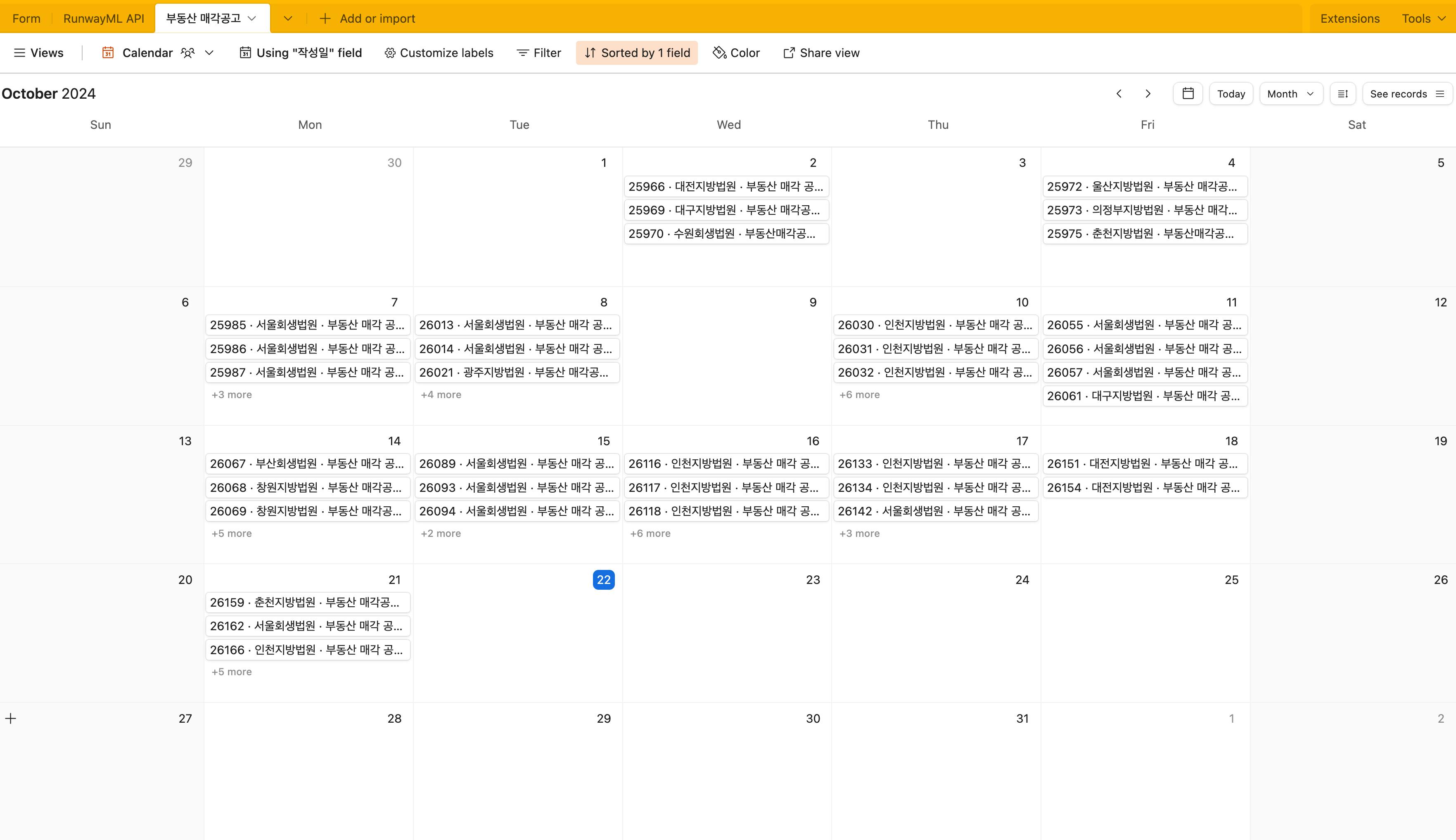Switch to the Form tab
Image resolution: width=1456 pixels, height=840 pixels.
pos(26,19)
